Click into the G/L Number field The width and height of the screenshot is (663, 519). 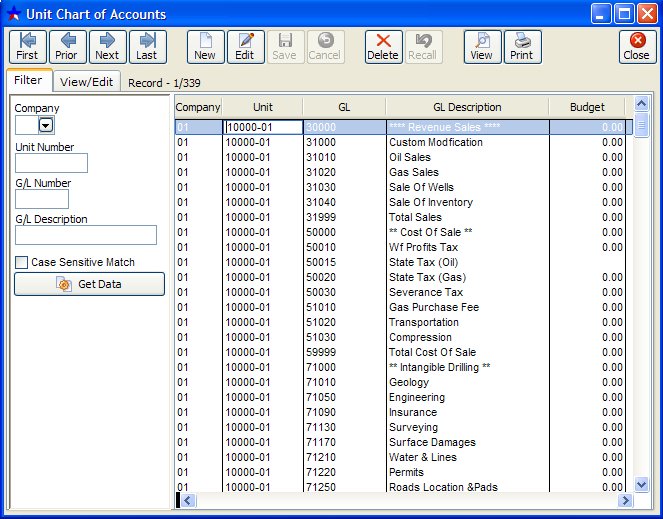coord(42,199)
